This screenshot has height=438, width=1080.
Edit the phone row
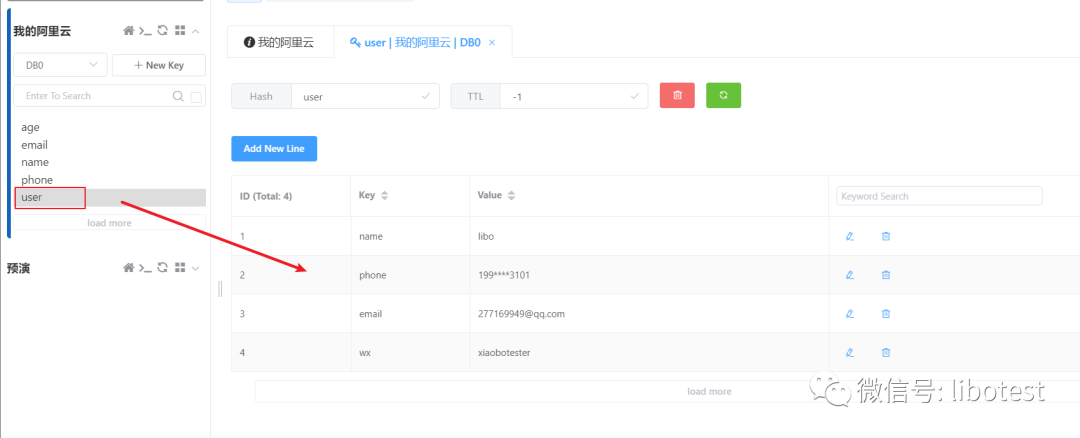tap(850, 275)
